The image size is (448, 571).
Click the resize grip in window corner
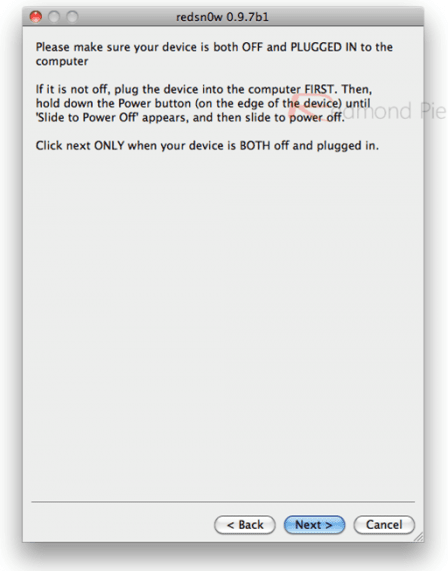coord(419,537)
